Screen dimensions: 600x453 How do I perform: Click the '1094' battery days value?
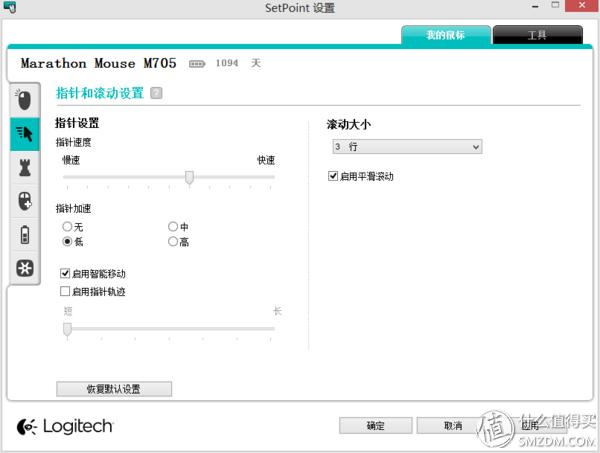[227, 63]
